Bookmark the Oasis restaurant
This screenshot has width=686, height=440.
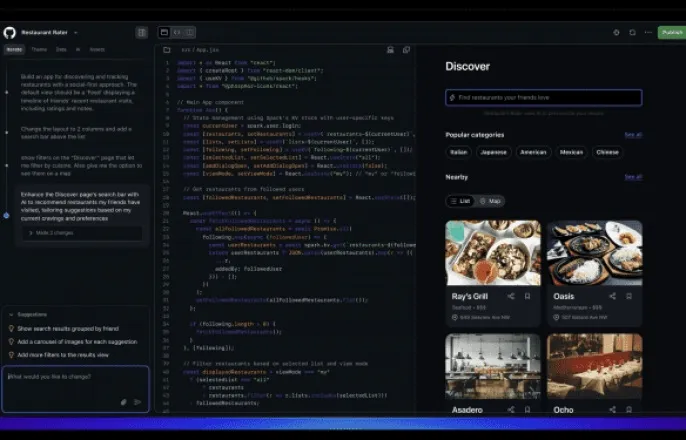(x=629, y=296)
